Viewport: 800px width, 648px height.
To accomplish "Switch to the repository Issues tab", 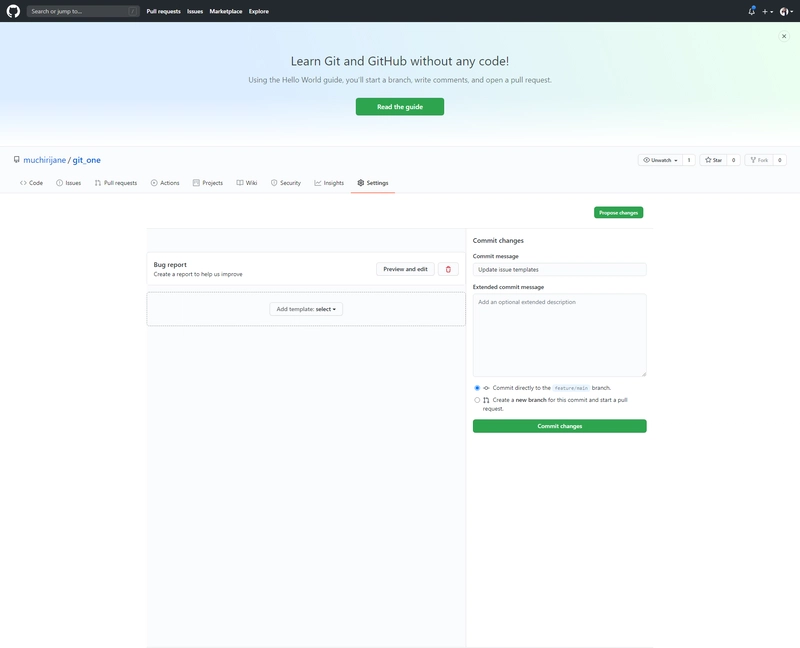I will point(68,183).
